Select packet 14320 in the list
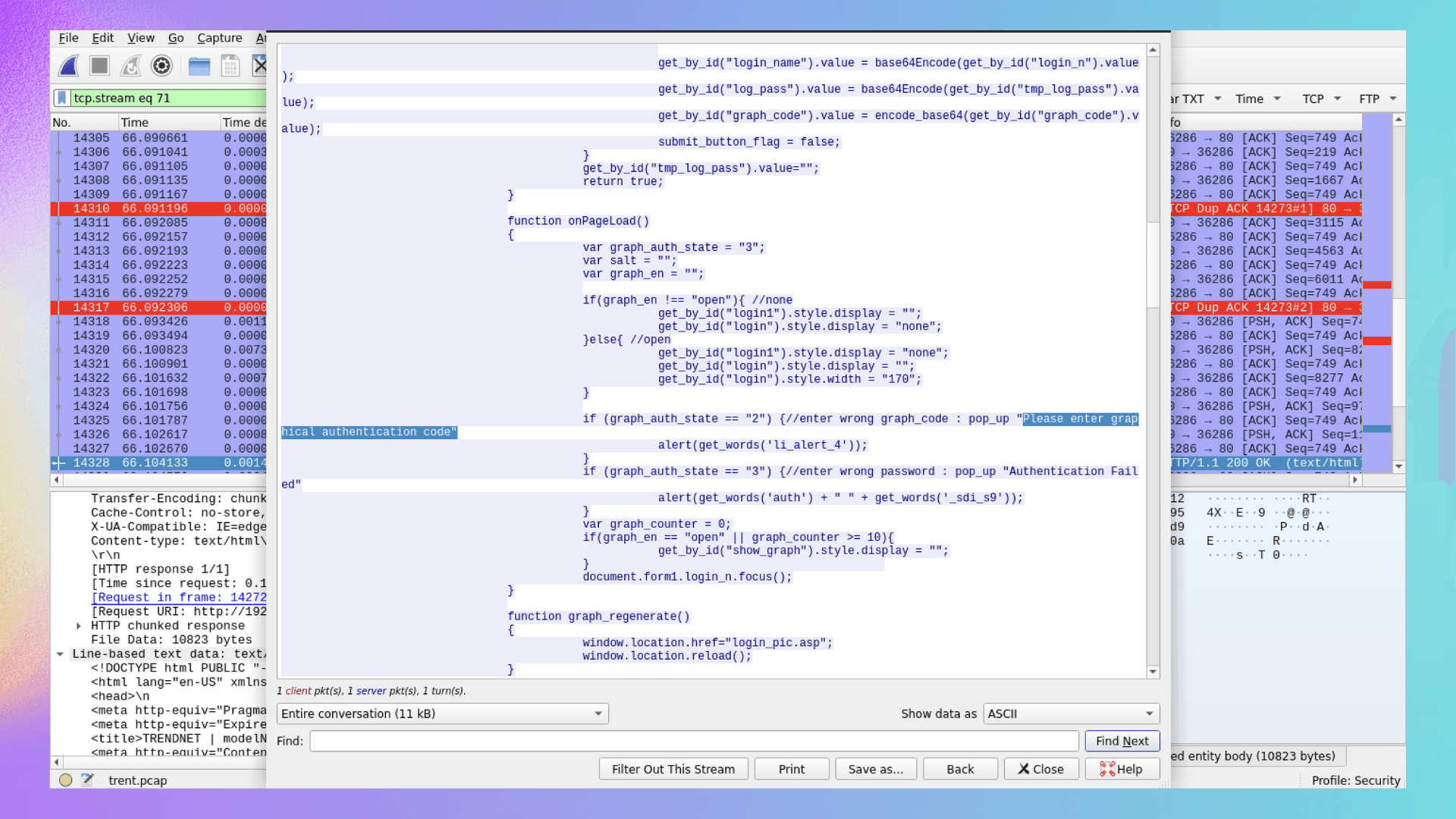1456x819 pixels. [158, 350]
